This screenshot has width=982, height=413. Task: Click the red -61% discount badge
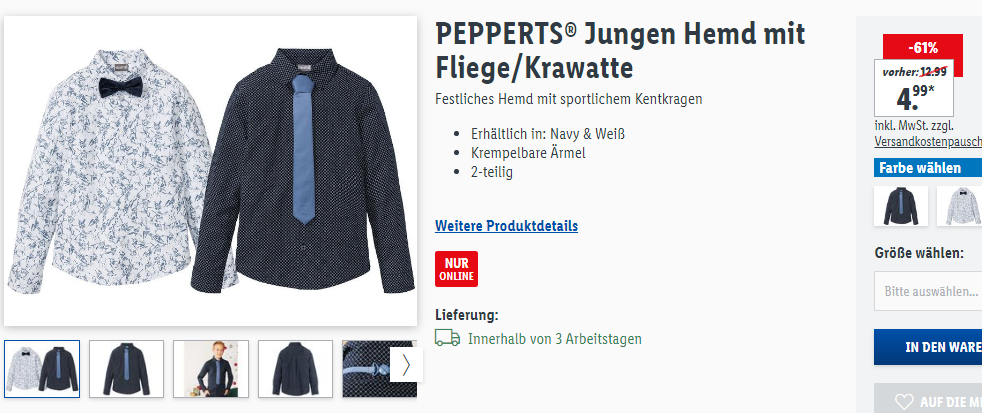[923, 47]
